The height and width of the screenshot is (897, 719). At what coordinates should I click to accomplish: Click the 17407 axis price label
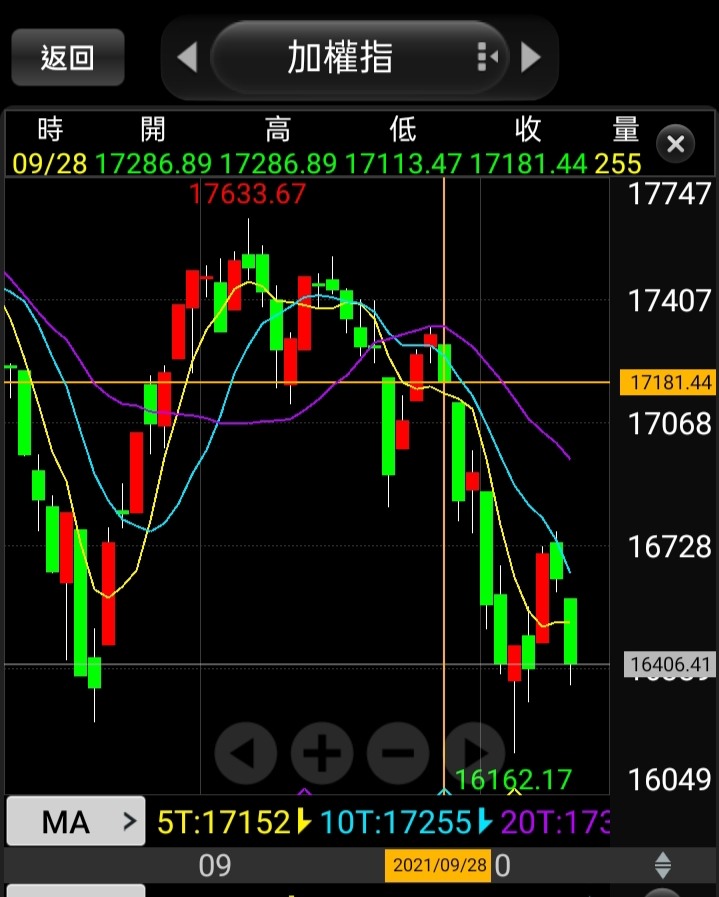click(x=669, y=300)
